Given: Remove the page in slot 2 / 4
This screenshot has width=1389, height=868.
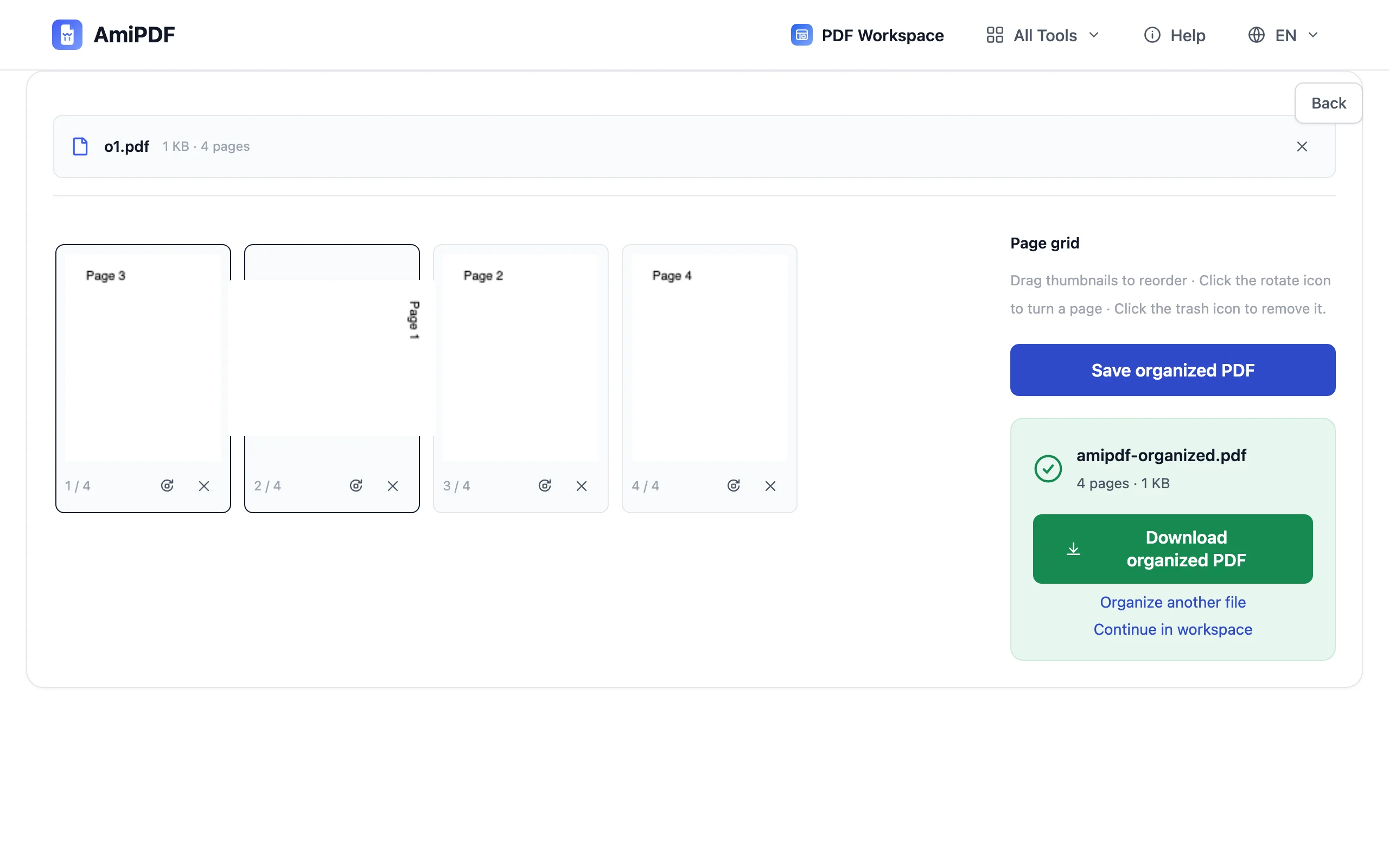Looking at the screenshot, I should click(393, 486).
